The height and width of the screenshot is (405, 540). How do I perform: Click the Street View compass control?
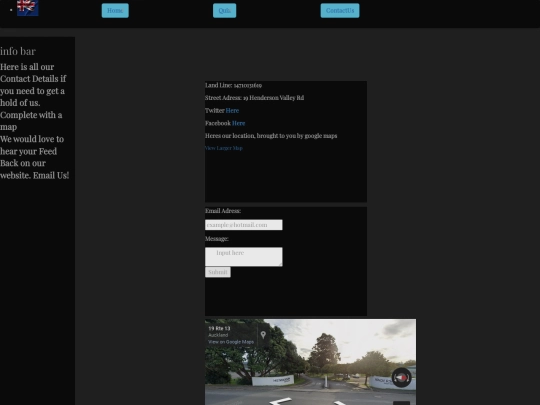coord(402,377)
